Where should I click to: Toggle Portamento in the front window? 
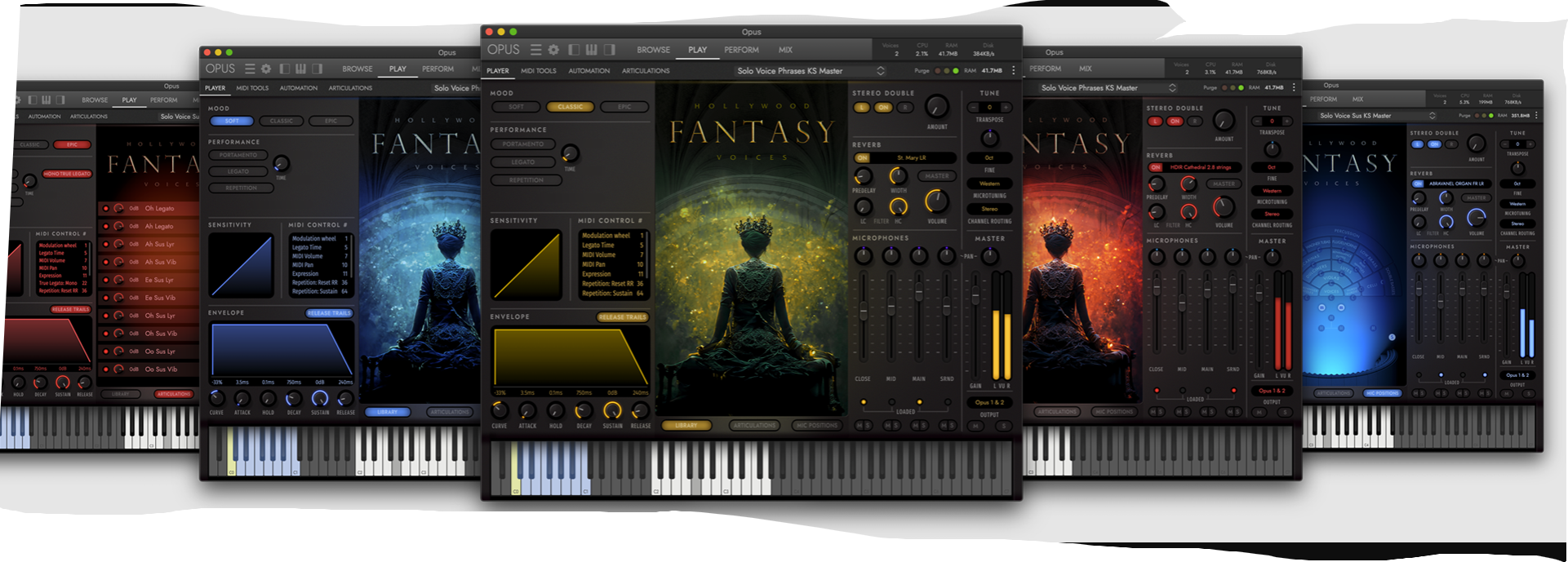click(x=522, y=144)
